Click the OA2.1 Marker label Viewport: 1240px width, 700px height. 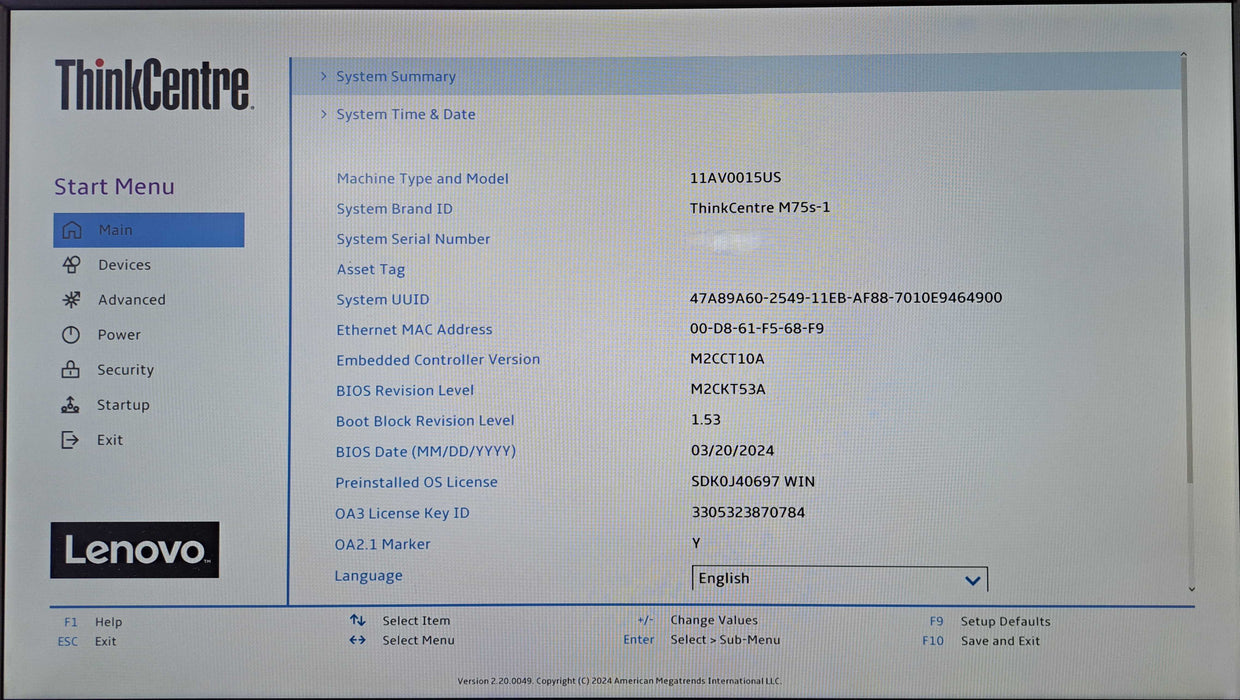383,544
